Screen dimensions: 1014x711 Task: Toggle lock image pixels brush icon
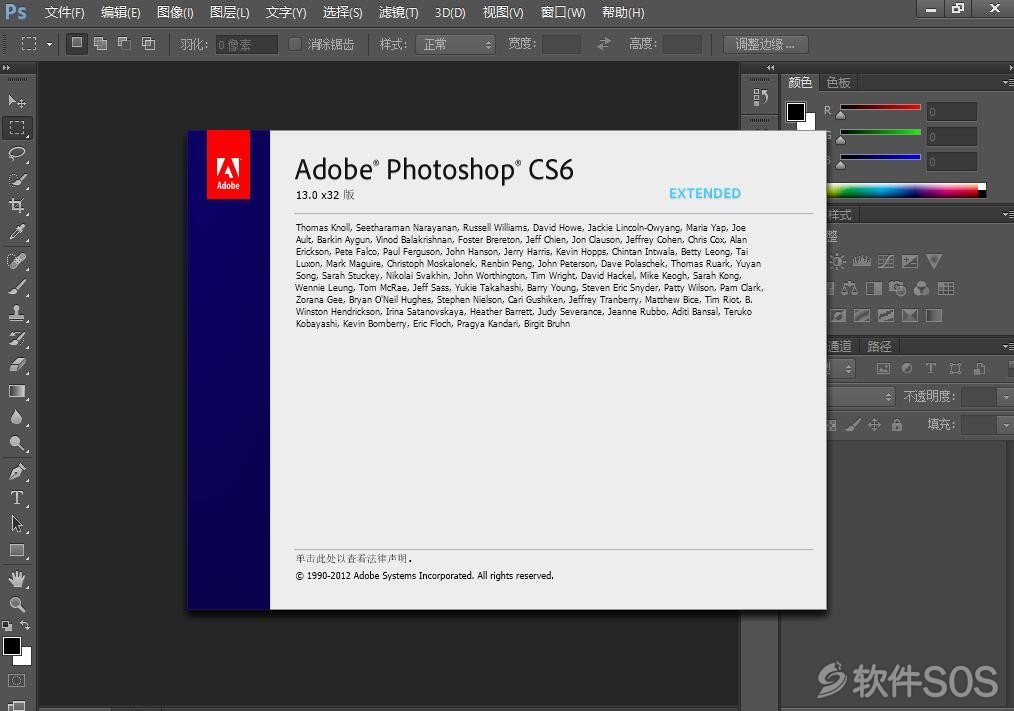pyautogui.click(x=854, y=425)
